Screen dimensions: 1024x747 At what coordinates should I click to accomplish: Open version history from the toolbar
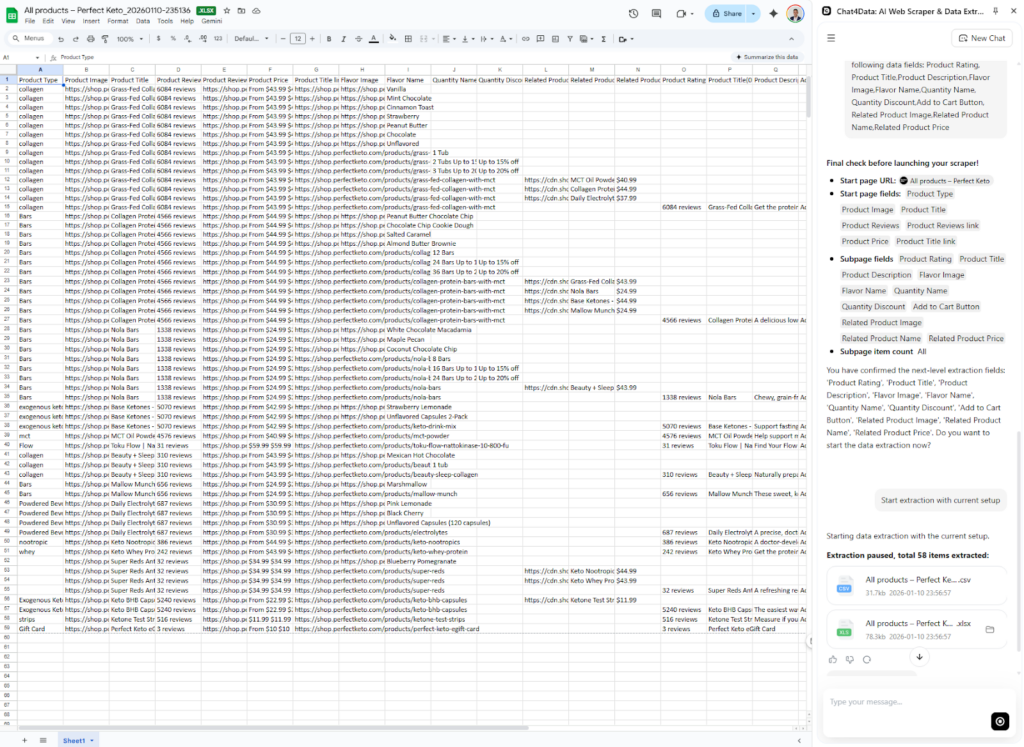pyautogui.click(x=632, y=13)
